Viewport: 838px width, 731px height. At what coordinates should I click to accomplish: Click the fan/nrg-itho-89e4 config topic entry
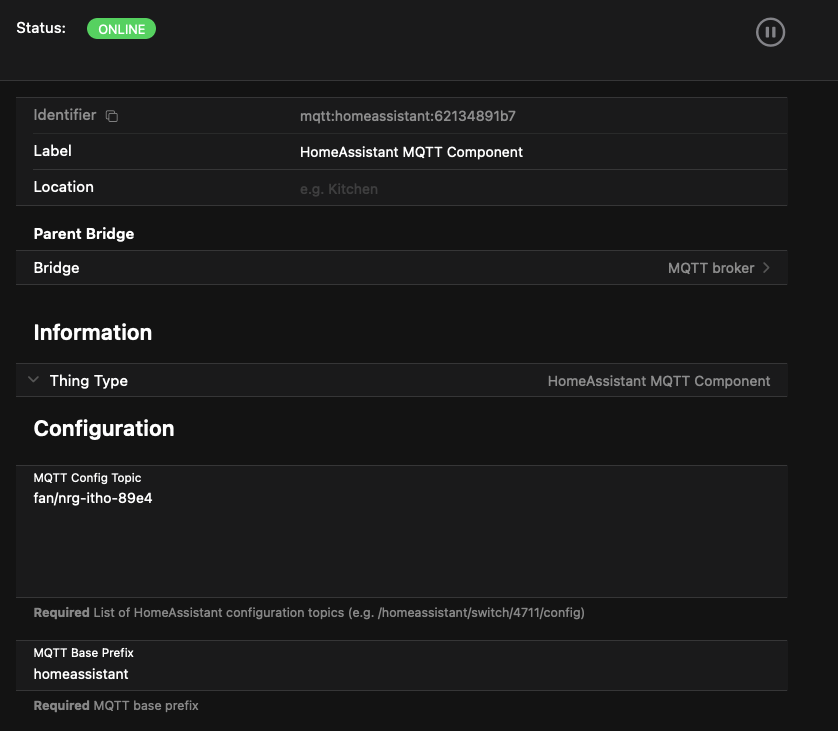[93, 497]
